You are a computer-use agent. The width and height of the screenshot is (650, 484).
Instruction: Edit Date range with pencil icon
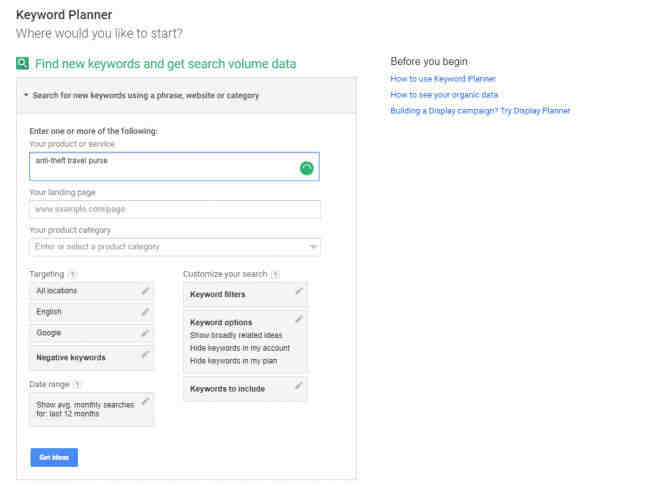click(x=145, y=401)
